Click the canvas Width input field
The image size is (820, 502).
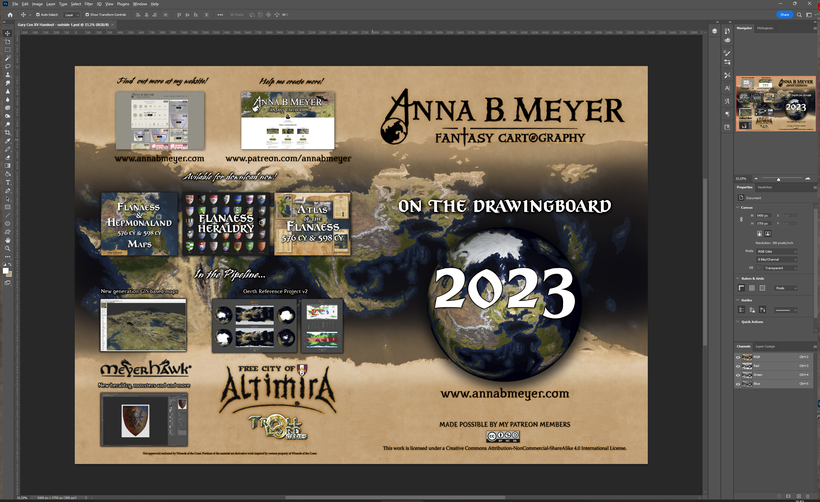coord(764,215)
